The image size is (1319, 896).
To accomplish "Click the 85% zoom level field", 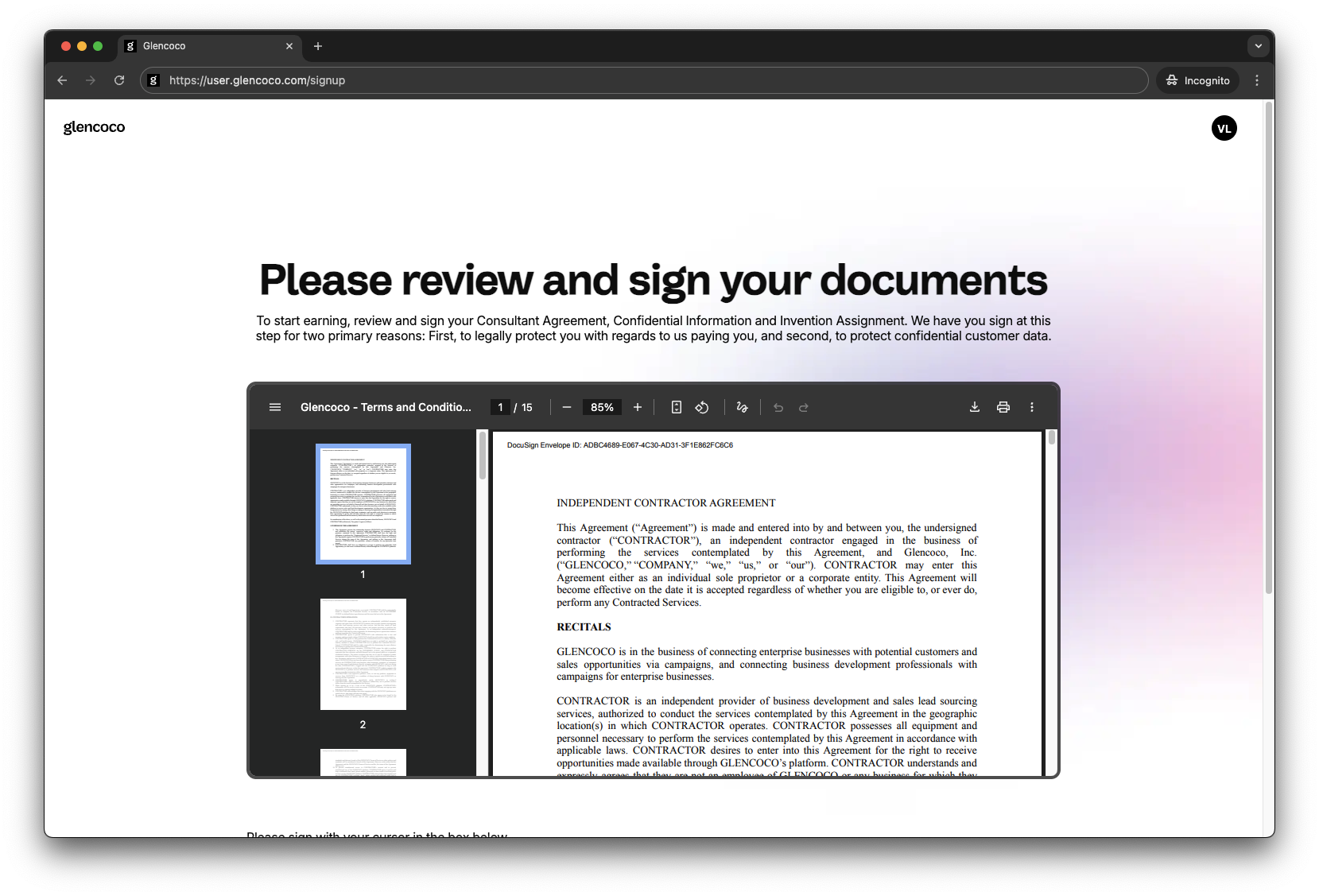I will pos(602,407).
